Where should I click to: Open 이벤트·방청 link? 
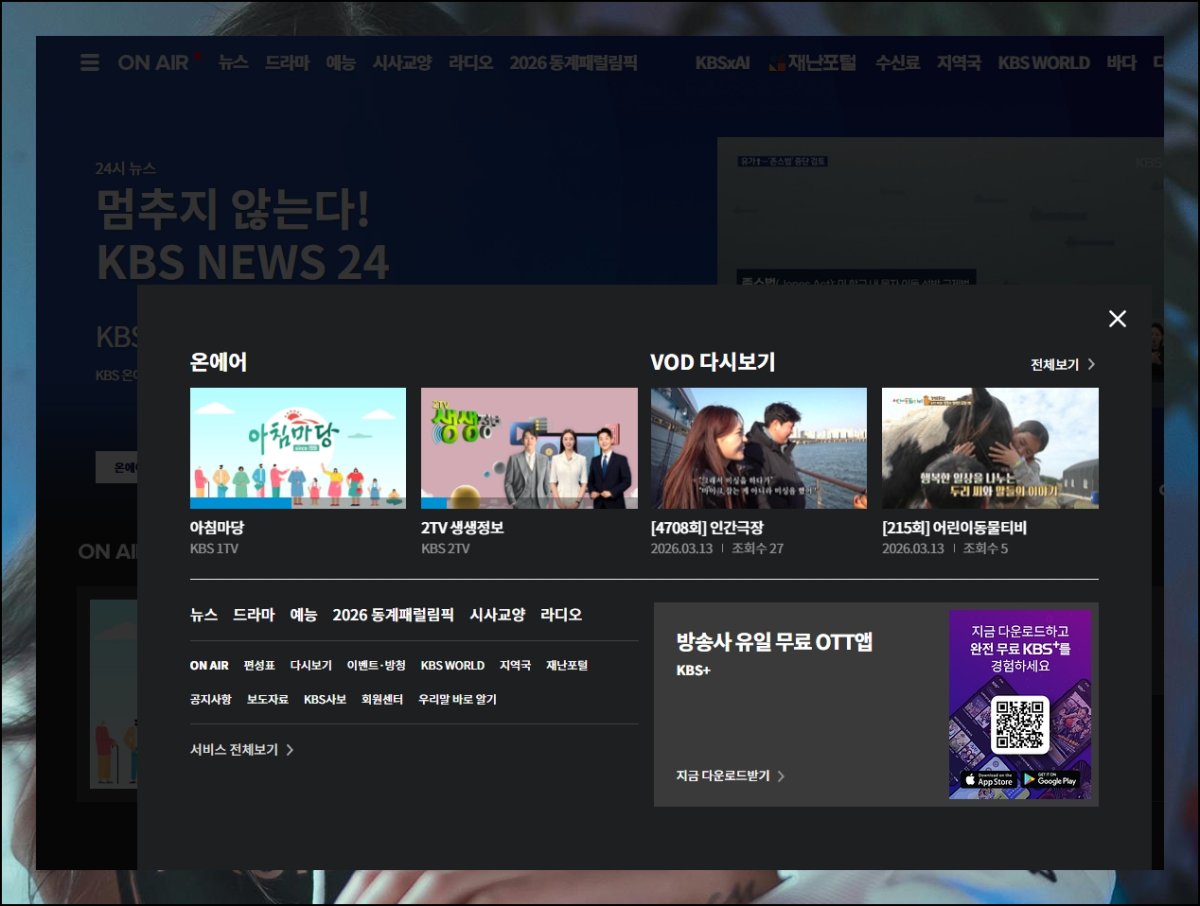[376, 665]
